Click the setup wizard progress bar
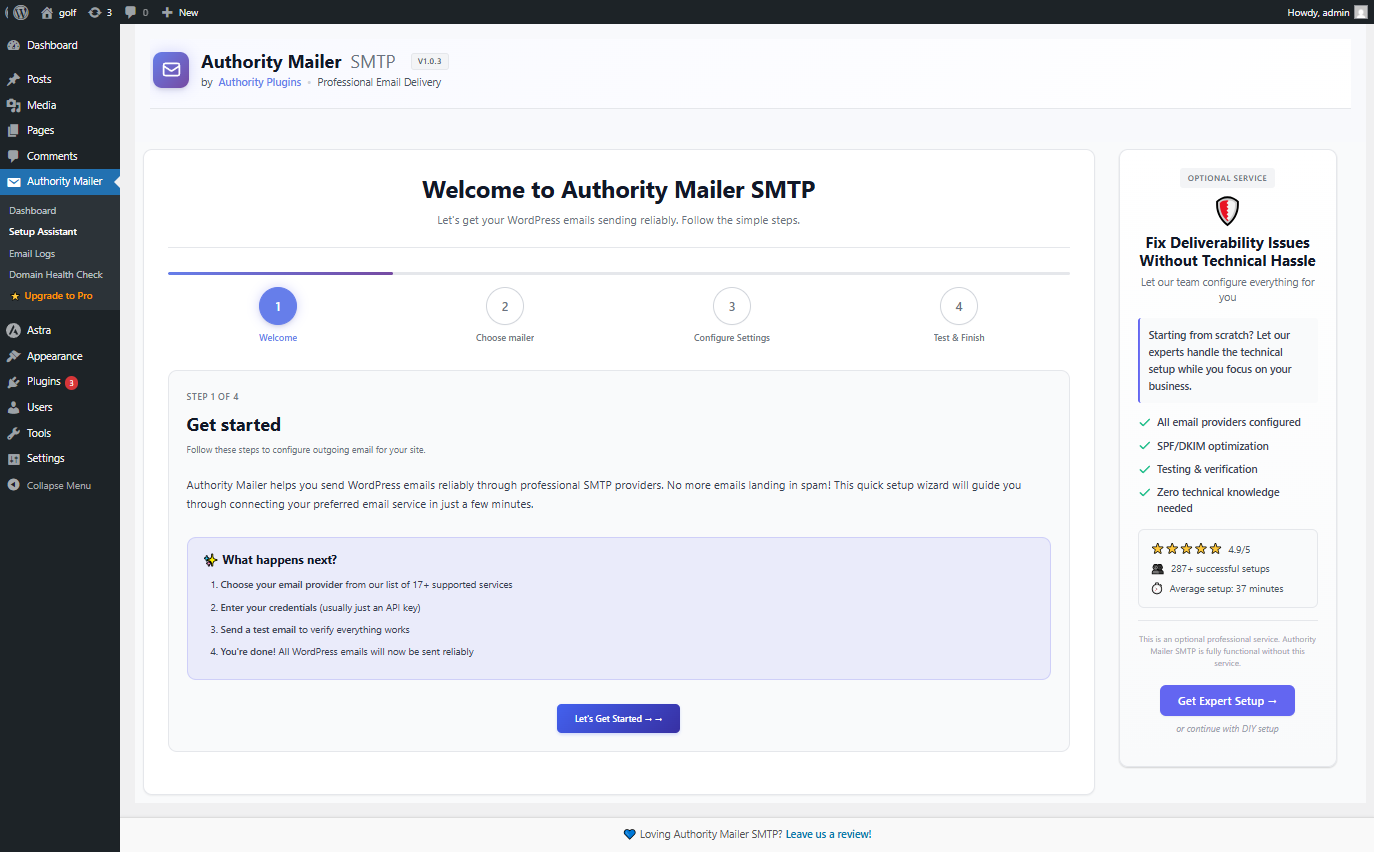1374x852 pixels. [x=619, y=273]
